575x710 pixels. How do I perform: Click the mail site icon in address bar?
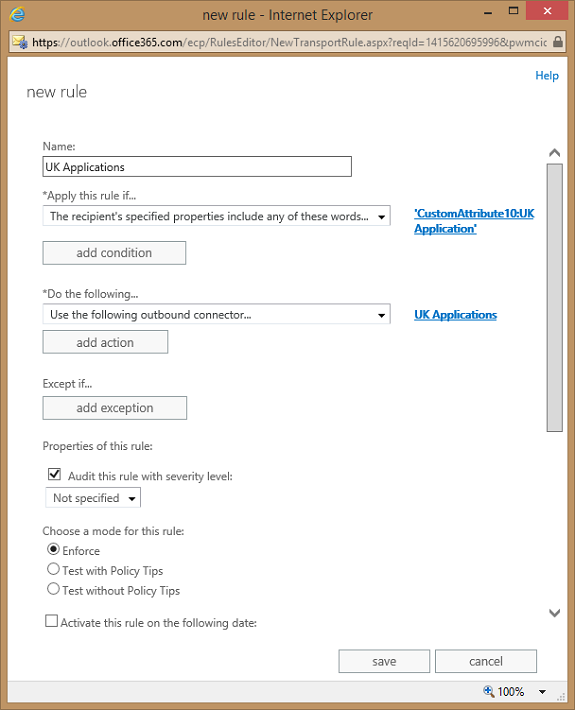coord(19,42)
